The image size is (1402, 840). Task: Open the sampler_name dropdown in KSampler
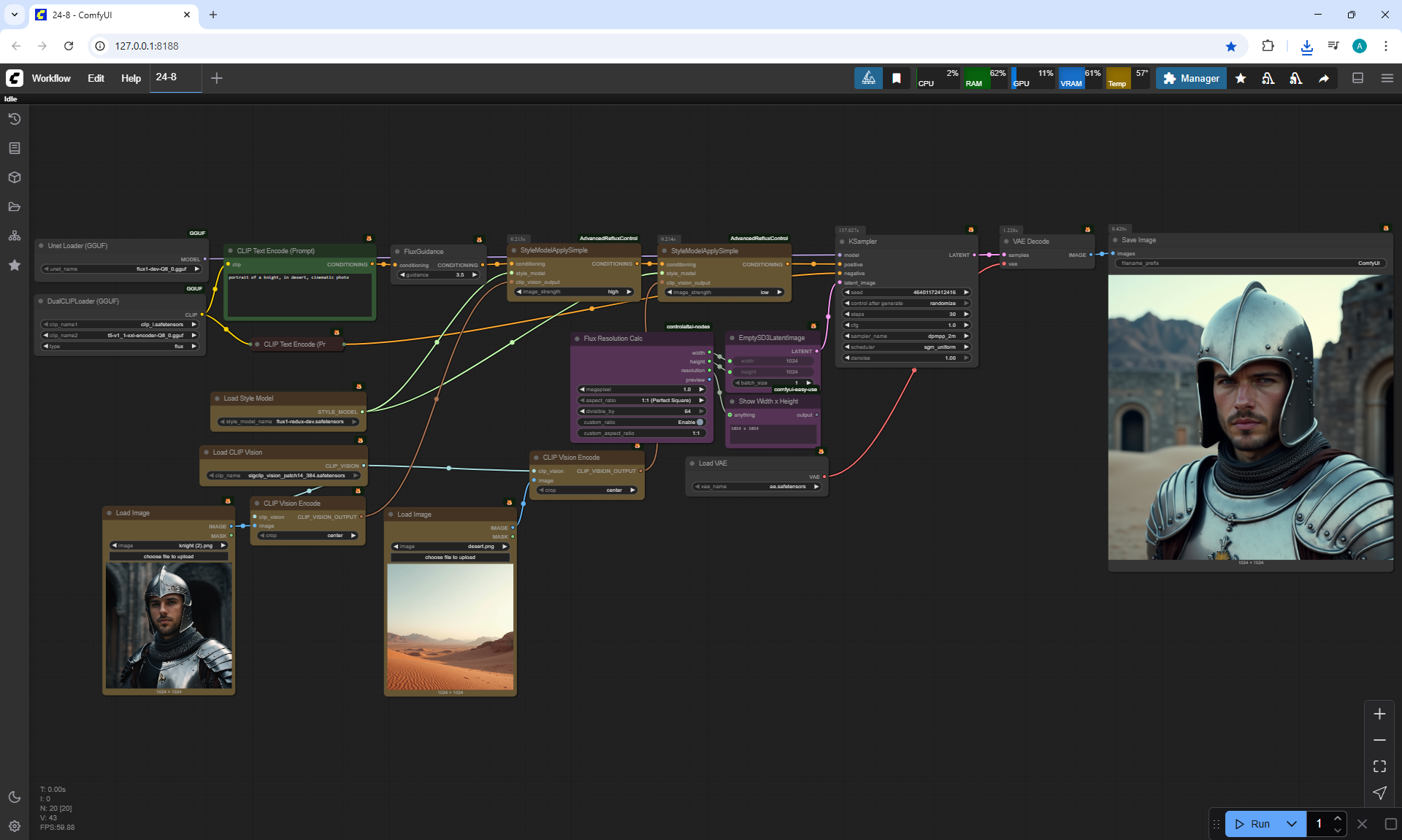[x=906, y=336]
